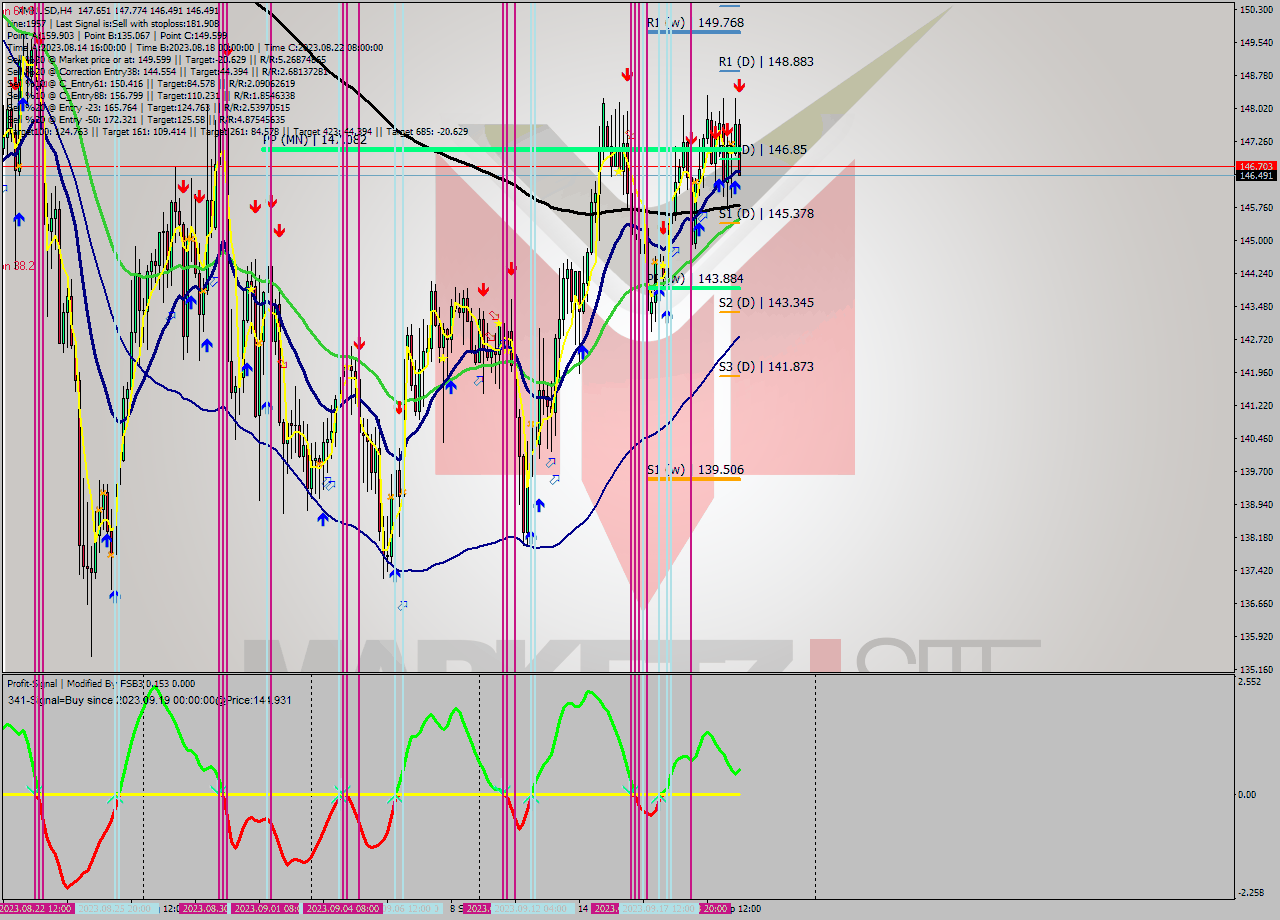The height and width of the screenshot is (920, 1280).
Task: Click the R1 (D) 148.883 resistance label
Action: coord(766,61)
